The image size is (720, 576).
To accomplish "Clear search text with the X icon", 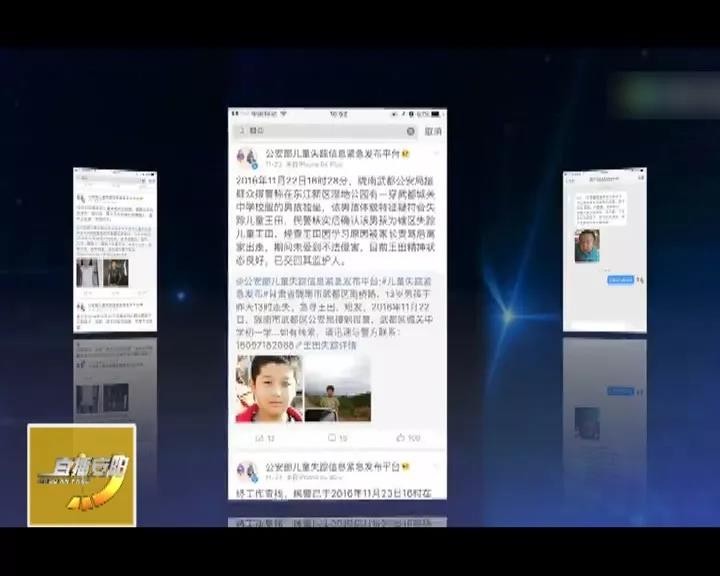I will click(x=410, y=131).
